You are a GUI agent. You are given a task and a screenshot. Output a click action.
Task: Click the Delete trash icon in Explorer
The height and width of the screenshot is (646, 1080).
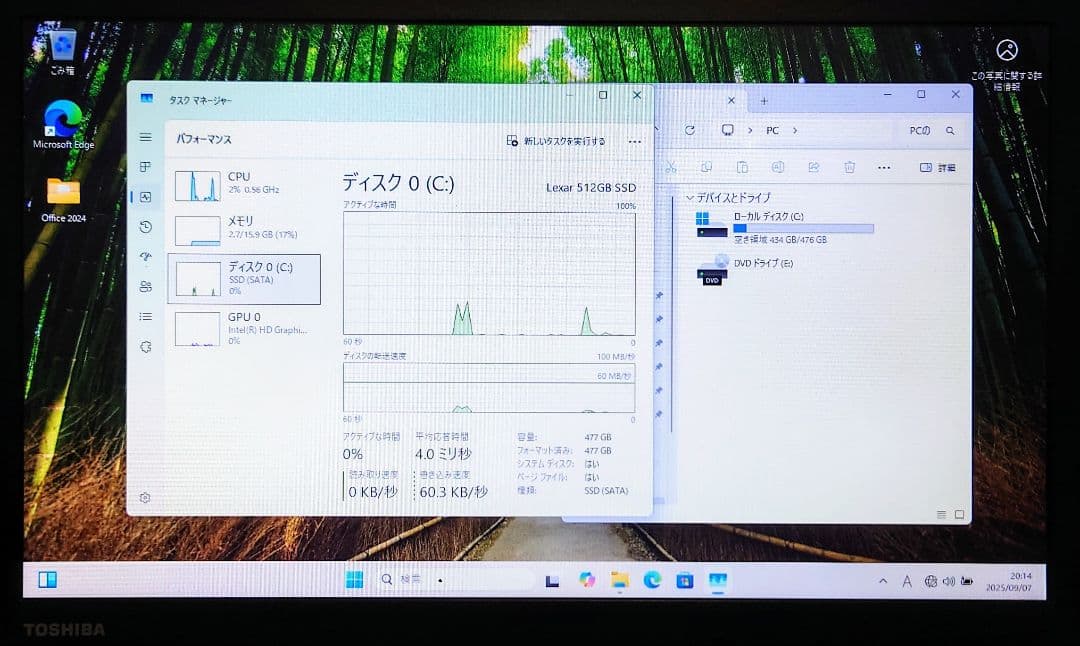click(x=850, y=167)
